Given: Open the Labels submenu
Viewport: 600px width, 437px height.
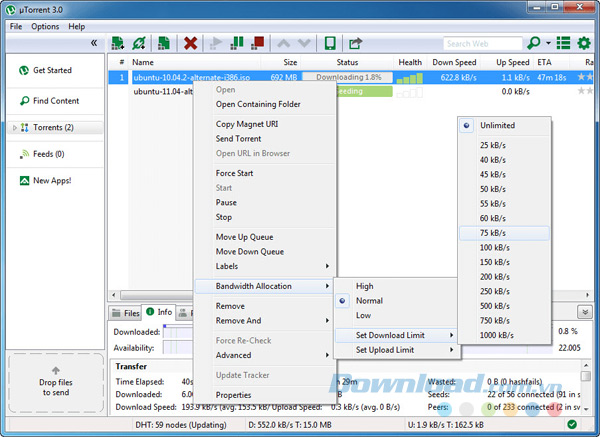Looking at the screenshot, I should tap(264, 266).
